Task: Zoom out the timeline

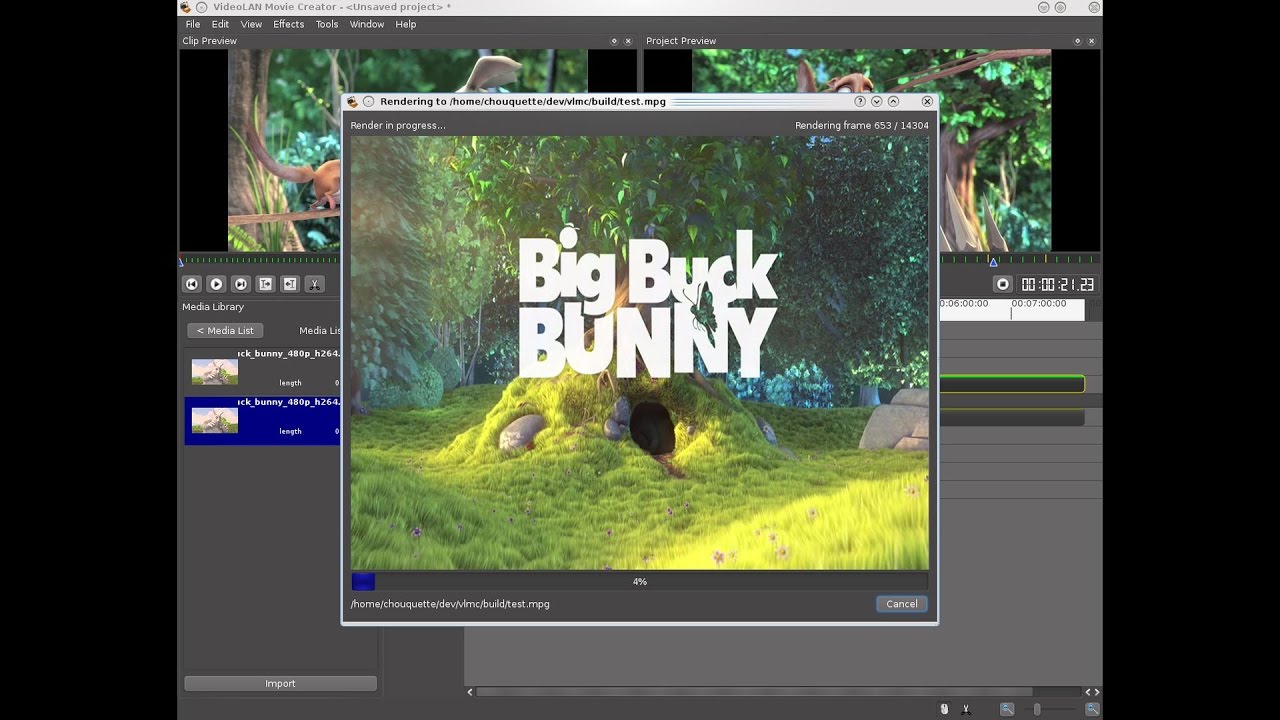Action: [x=1007, y=709]
